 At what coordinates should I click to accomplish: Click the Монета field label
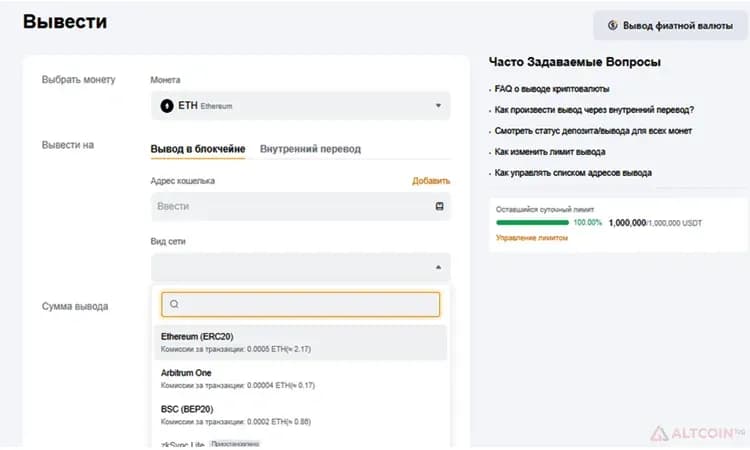pos(165,80)
